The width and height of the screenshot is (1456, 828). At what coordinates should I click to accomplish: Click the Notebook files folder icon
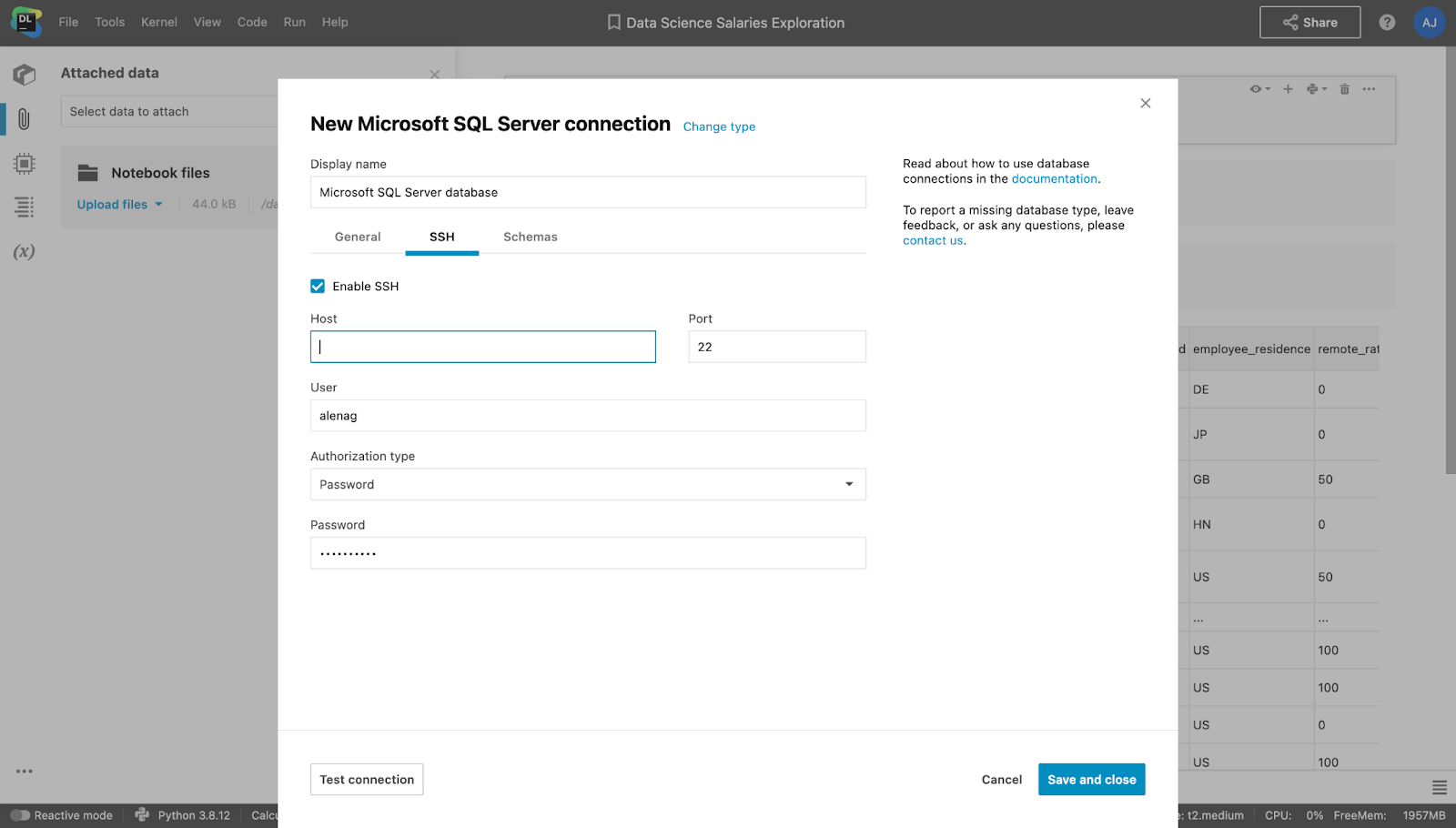click(88, 173)
